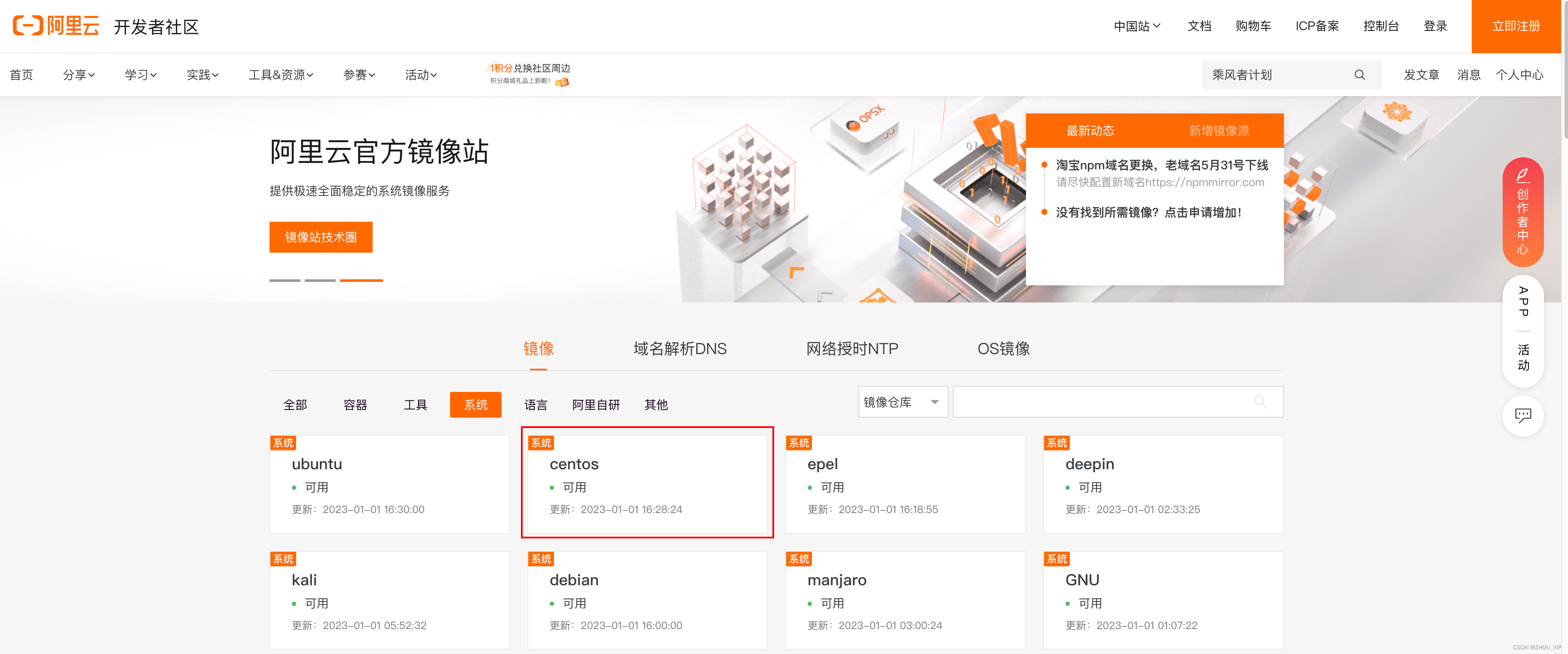
Task: Open the epel mirror card
Action: tap(905, 484)
